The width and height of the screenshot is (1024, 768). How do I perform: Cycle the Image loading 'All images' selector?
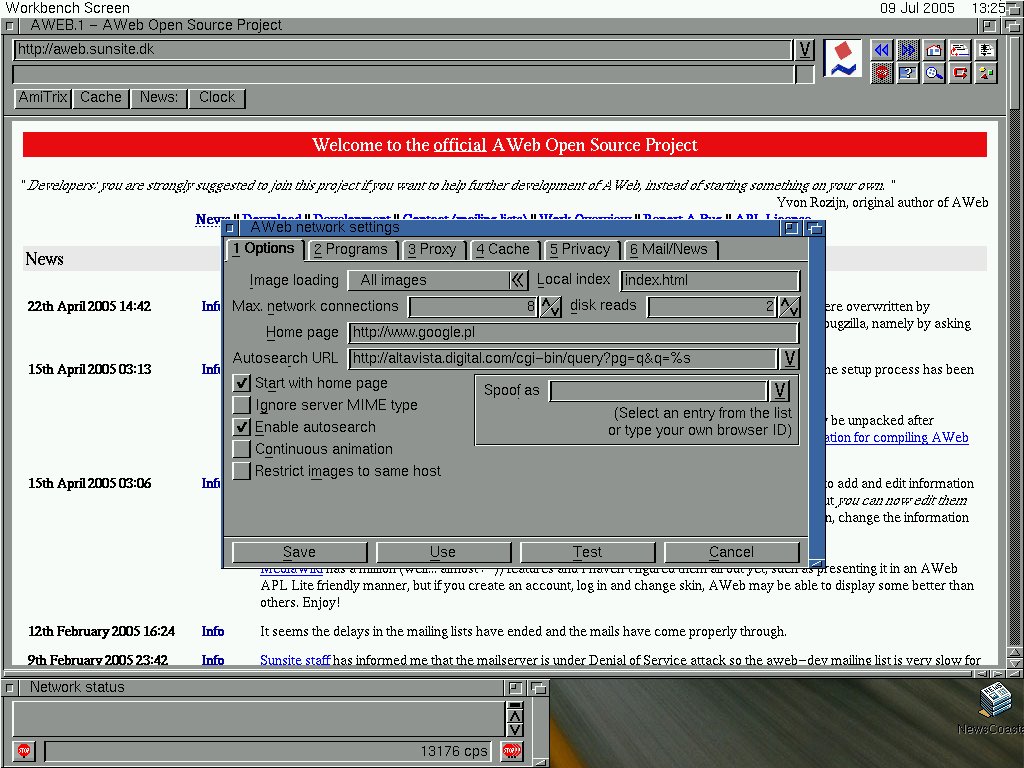point(438,280)
